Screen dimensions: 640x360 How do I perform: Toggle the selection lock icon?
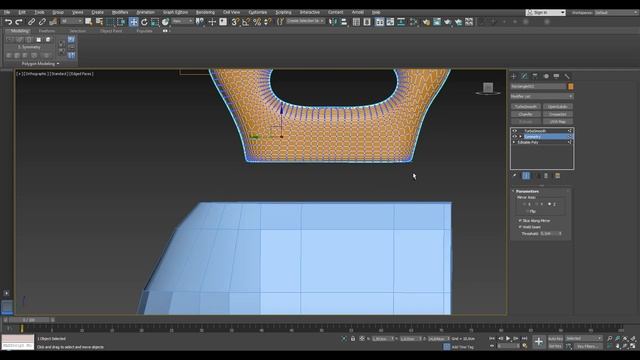click(x=353, y=339)
